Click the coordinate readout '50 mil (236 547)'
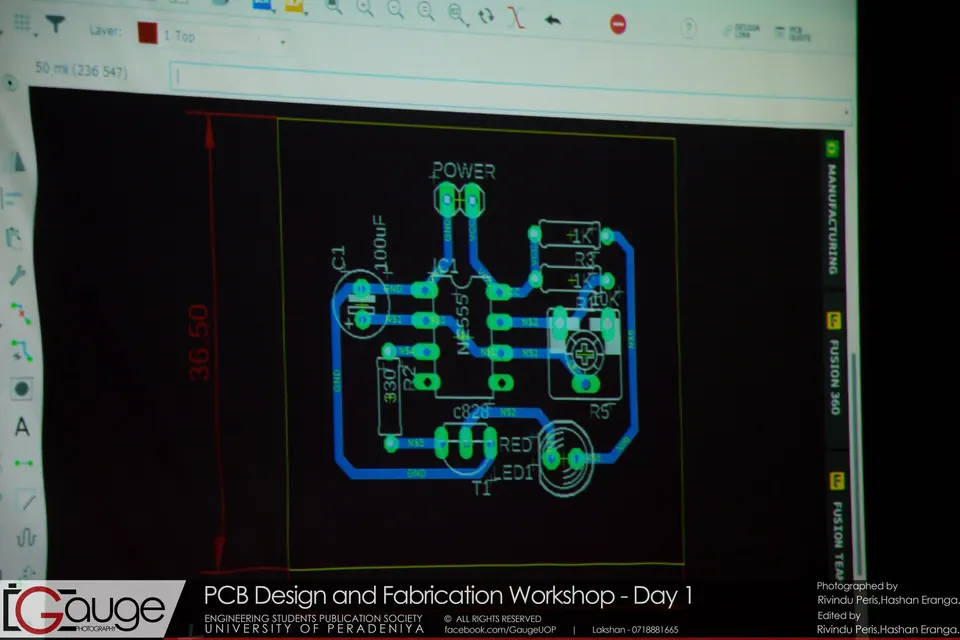 (x=81, y=70)
